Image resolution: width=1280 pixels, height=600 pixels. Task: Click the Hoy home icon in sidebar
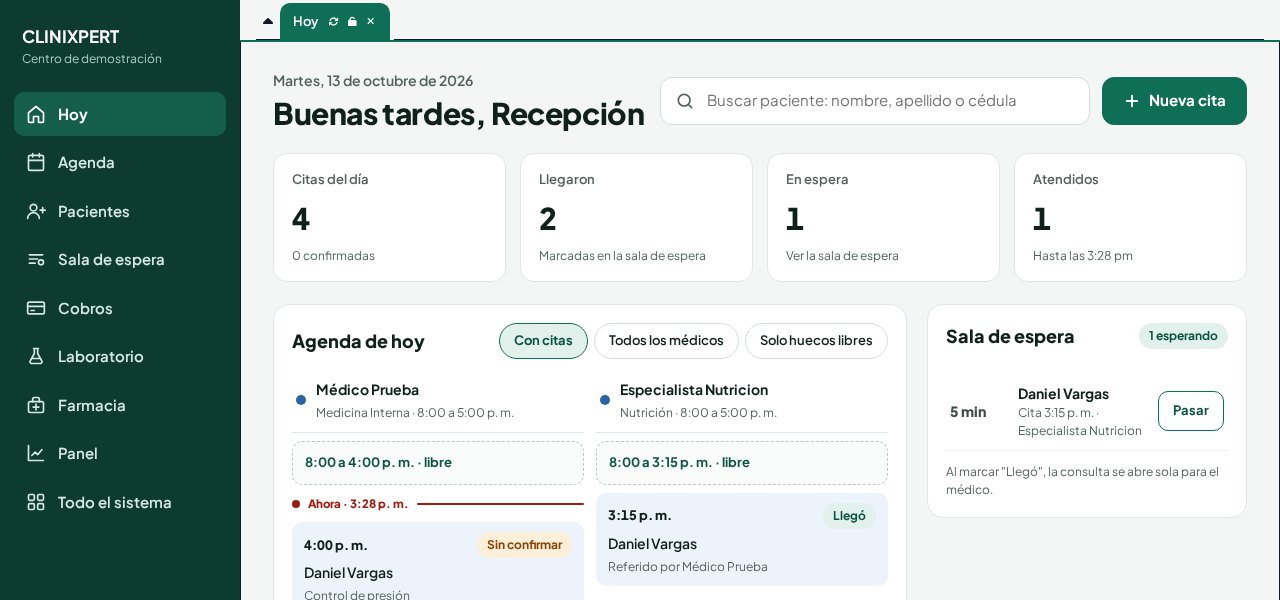(x=36, y=114)
